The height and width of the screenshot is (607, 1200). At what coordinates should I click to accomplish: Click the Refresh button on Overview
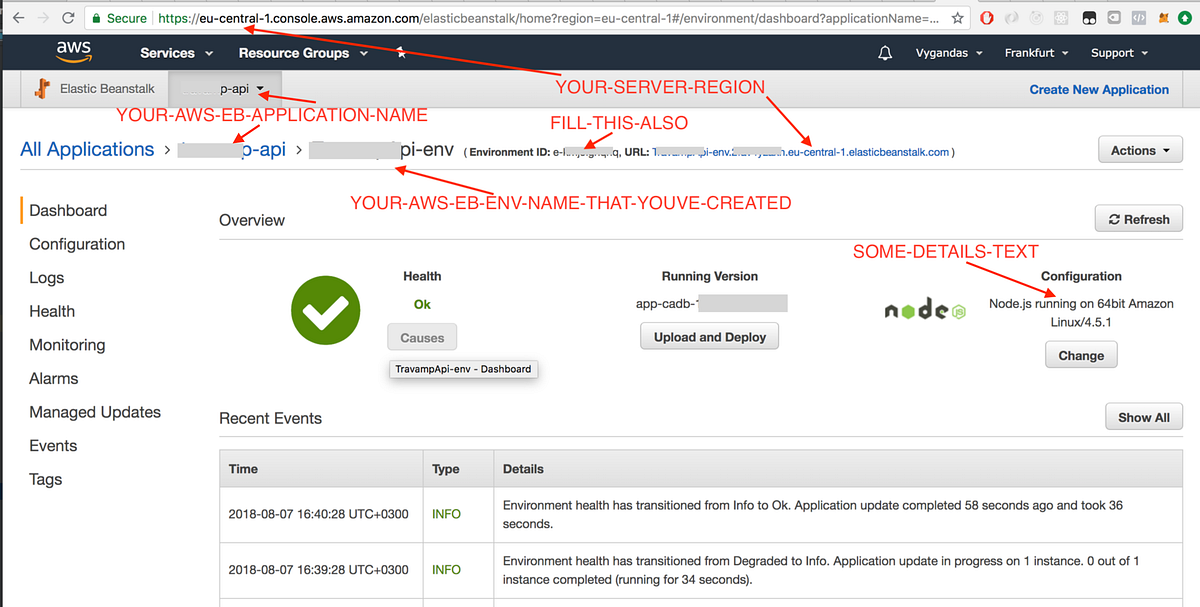tap(1138, 219)
